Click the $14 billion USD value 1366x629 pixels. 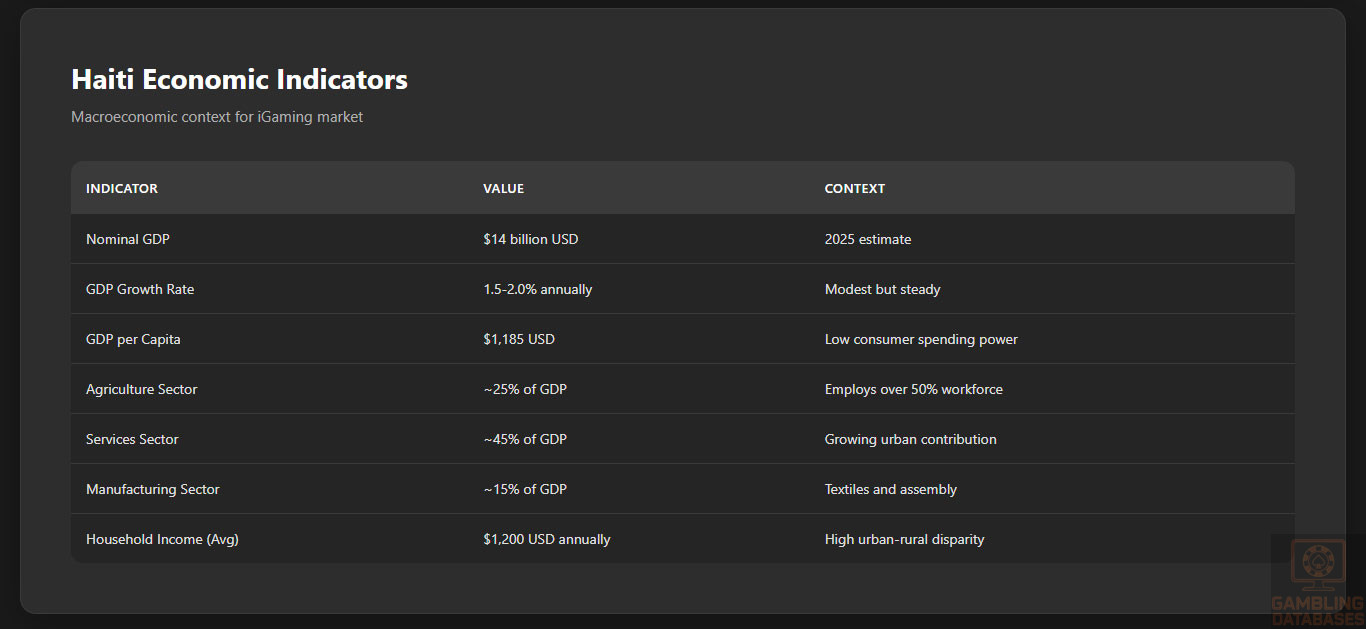click(x=530, y=240)
